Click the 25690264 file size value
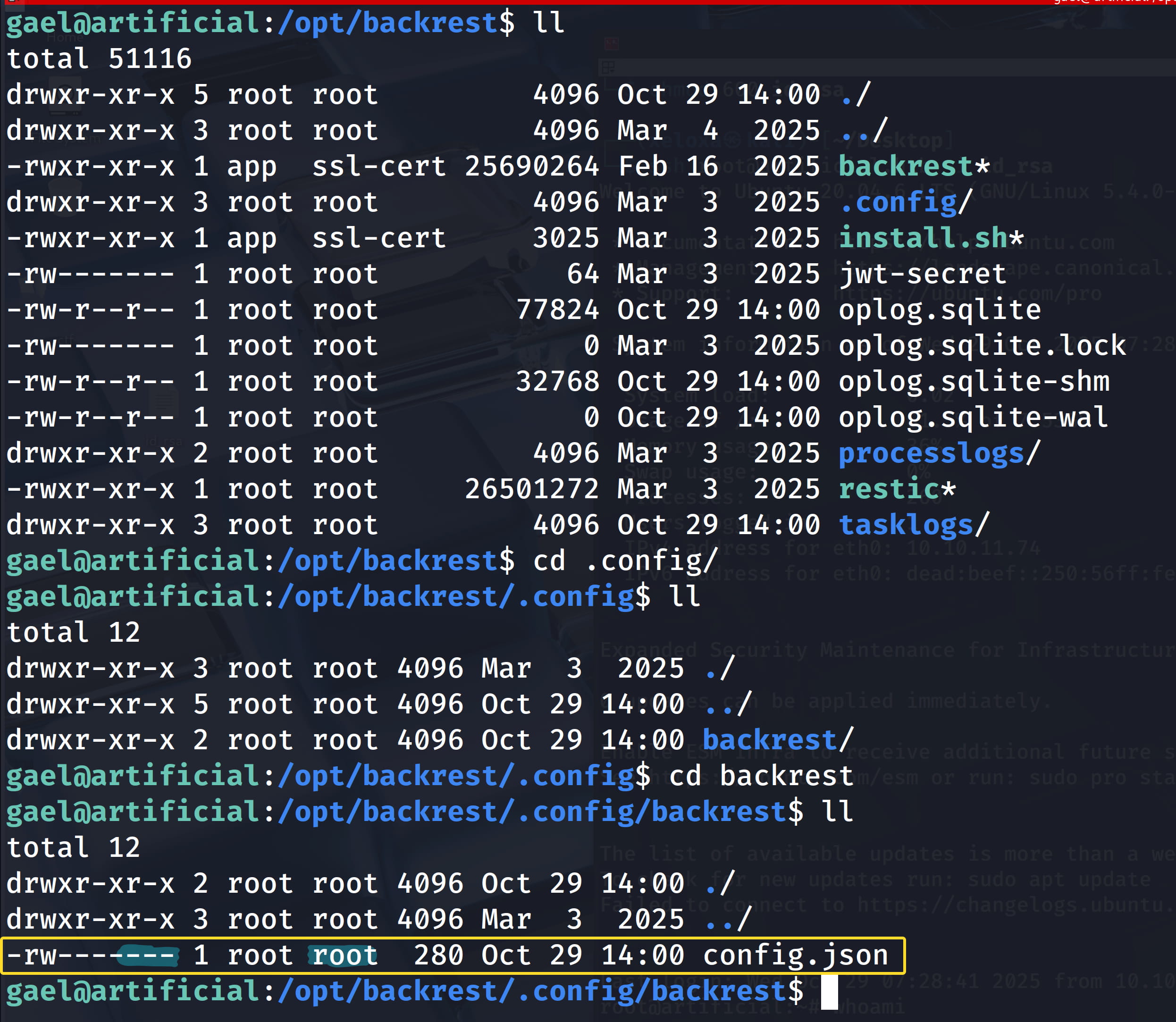Image resolution: width=1176 pixels, height=1022 pixels. click(x=531, y=167)
